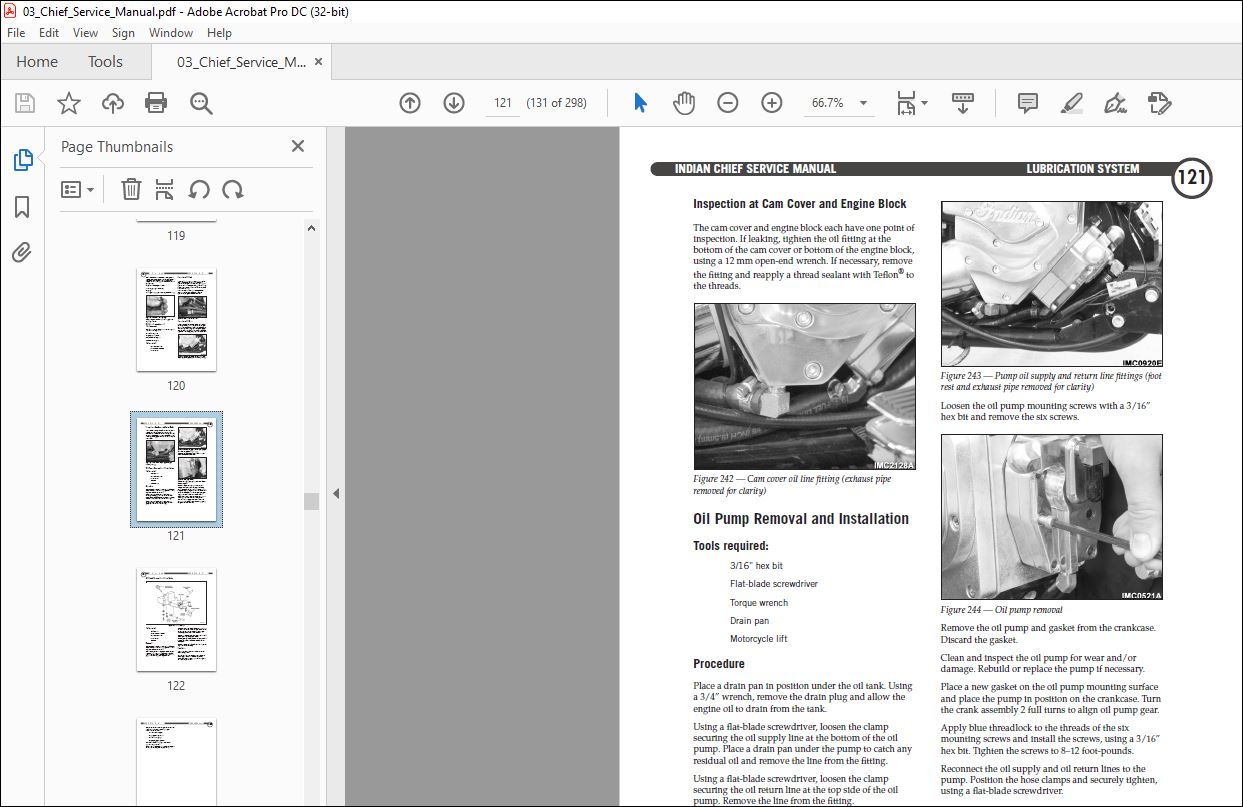The height and width of the screenshot is (807, 1243).
Task: Open thumbnail options dropdown menu
Action: pyautogui.click(x=77, y=189)
